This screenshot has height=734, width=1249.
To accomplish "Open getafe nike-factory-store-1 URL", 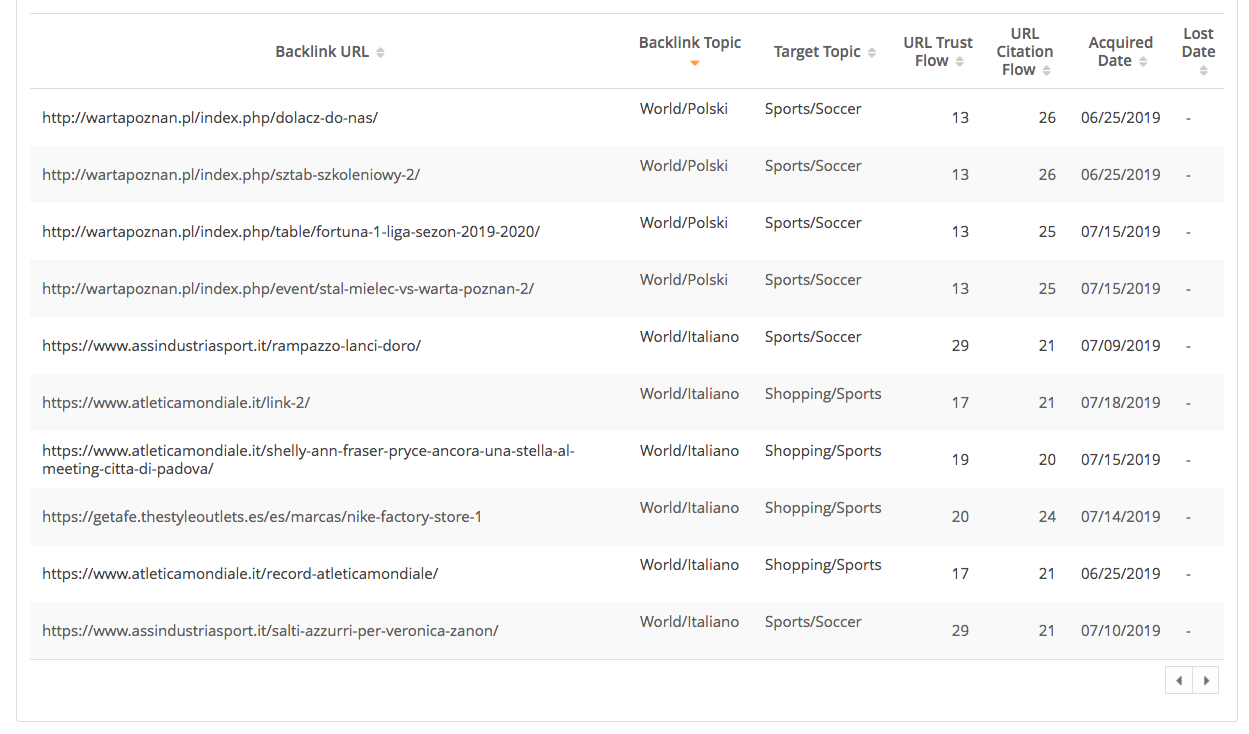I will coord(262,516).
